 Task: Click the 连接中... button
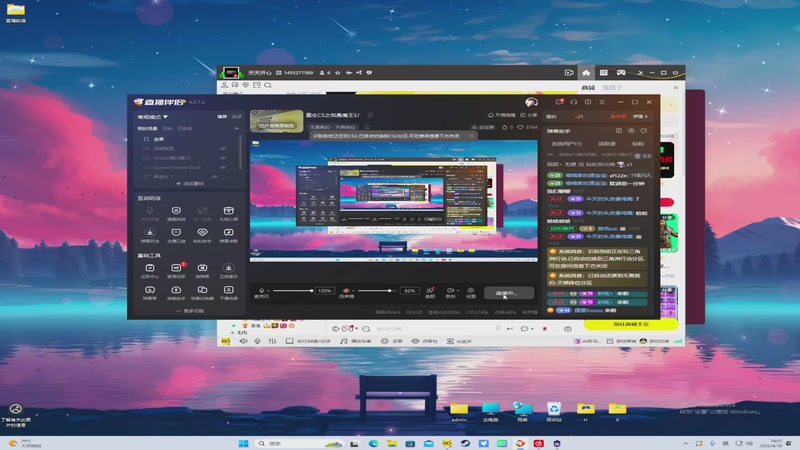pos(508,293)
